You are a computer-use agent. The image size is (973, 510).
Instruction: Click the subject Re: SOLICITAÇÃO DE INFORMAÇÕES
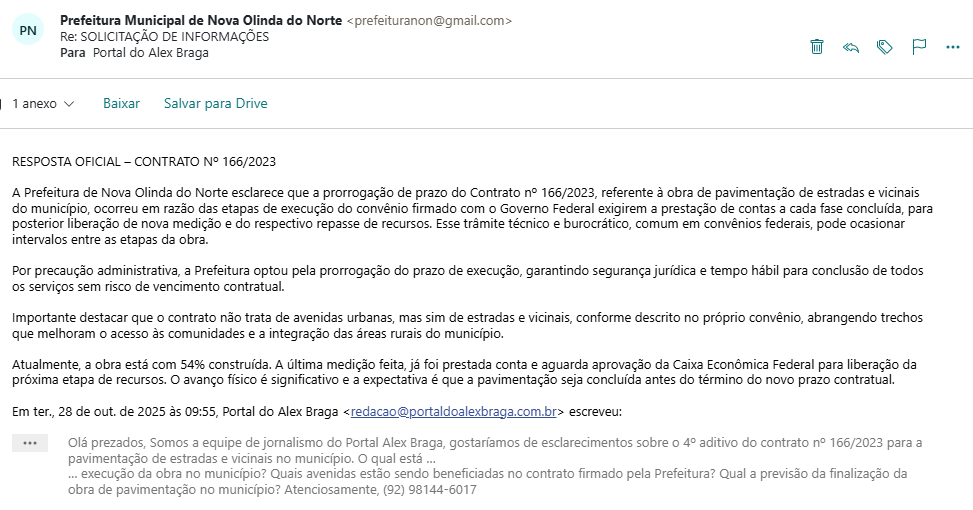point(164,37)
